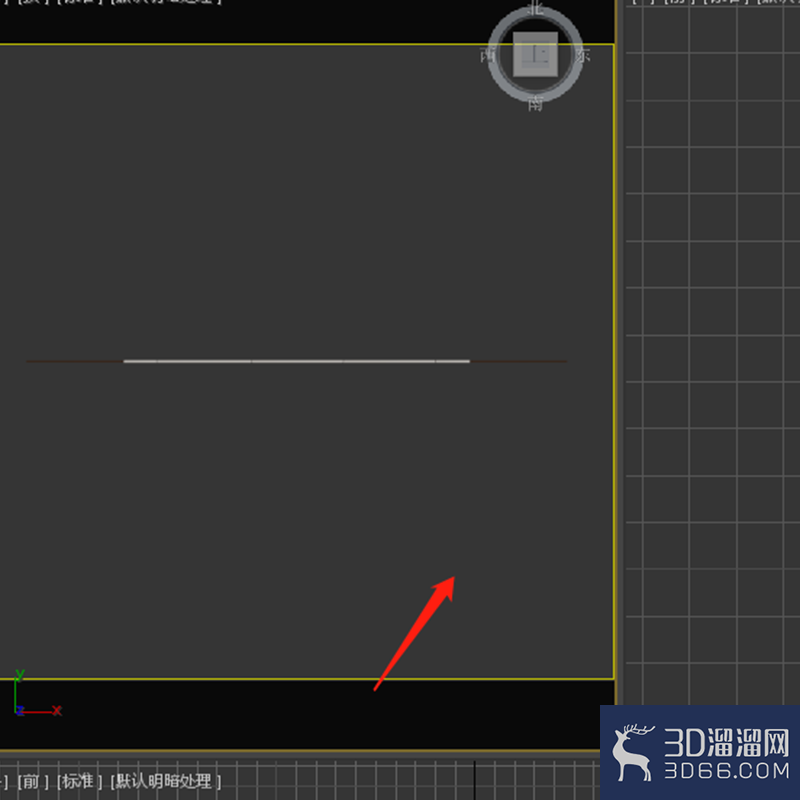The width and height of the screenshot is (800, 800).
Task: Open the [前] viewport view menu
Action: [x=33, y=781]
